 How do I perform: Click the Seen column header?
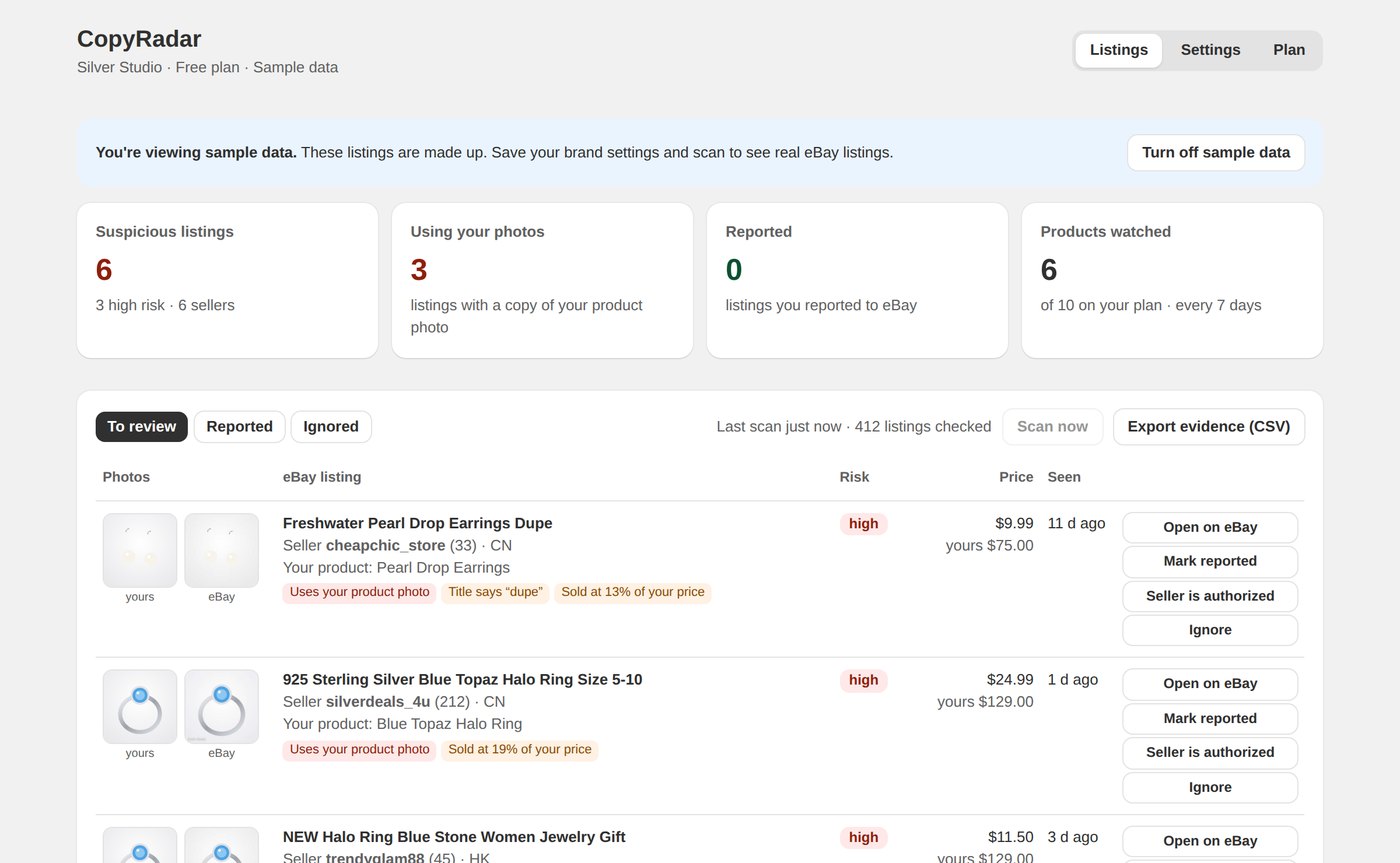tap(1064, 477)
